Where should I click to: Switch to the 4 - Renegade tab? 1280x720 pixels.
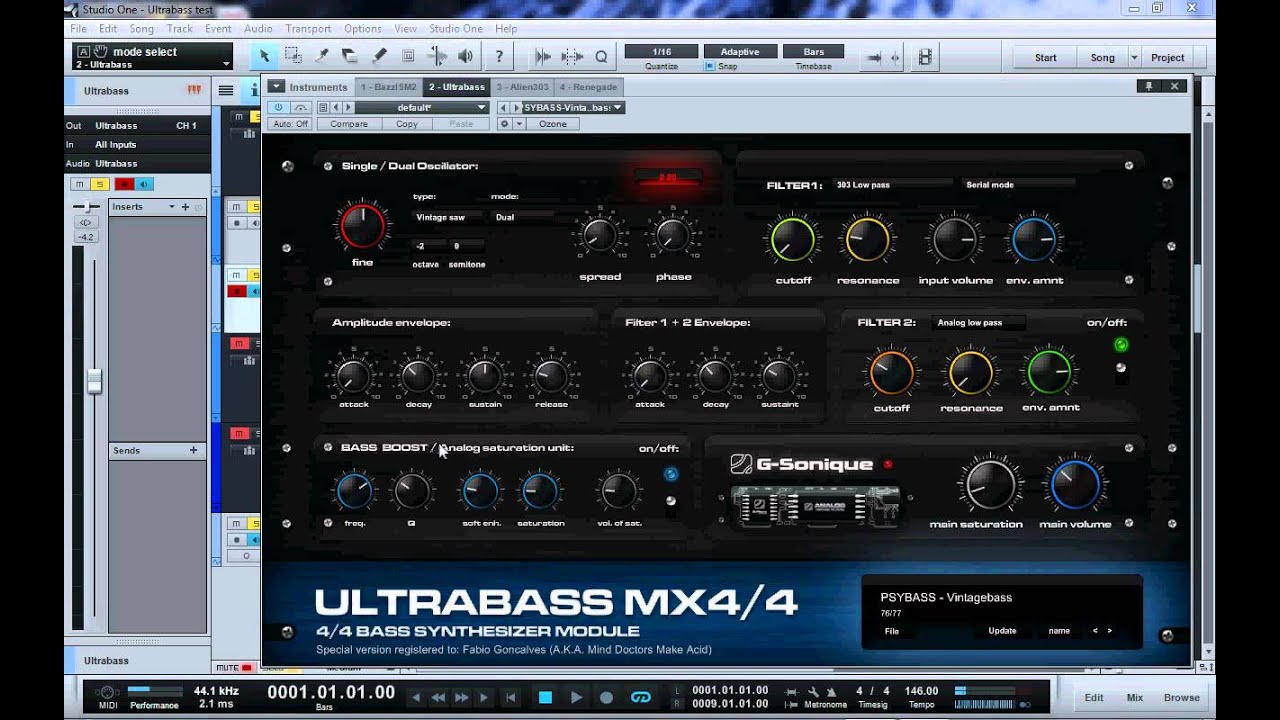coord(588,87)
